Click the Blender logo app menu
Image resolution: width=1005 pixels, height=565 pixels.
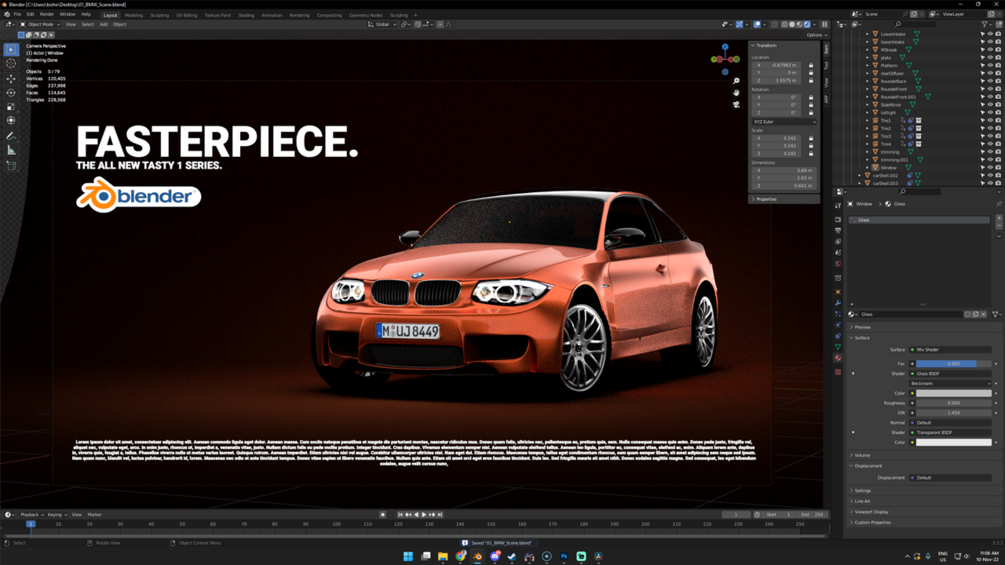[x=6, y=14]
